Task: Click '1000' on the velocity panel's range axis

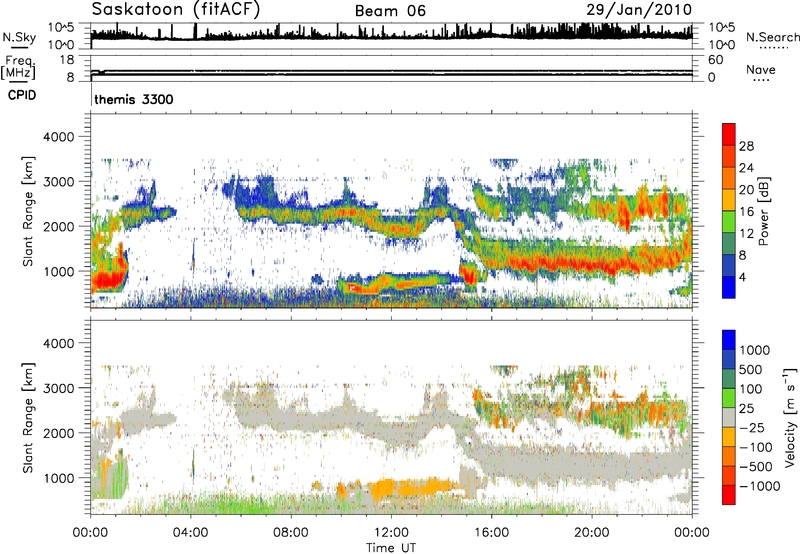Action: pyautogui.click(x=59, y=478)
